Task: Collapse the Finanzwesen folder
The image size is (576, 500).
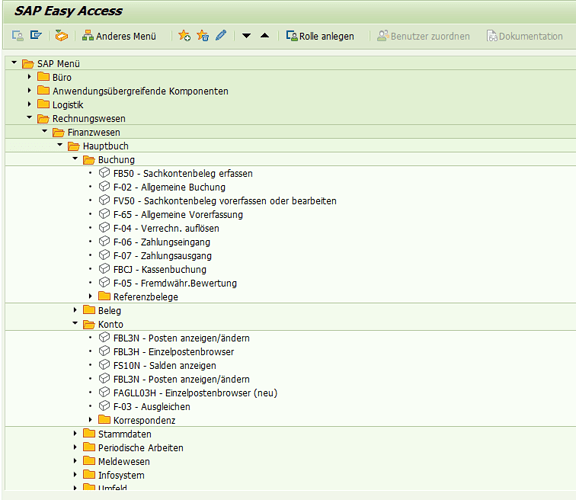Action: click(44, 131)
